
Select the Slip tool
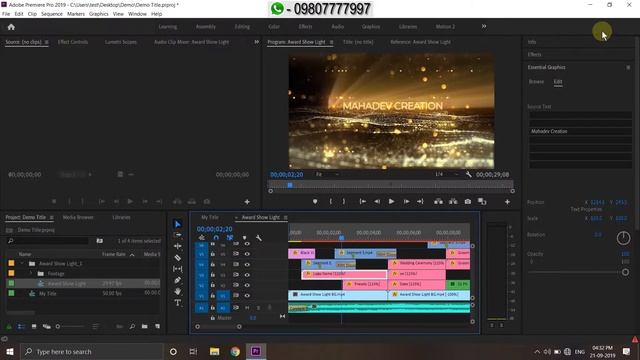(x=178, y=269)
